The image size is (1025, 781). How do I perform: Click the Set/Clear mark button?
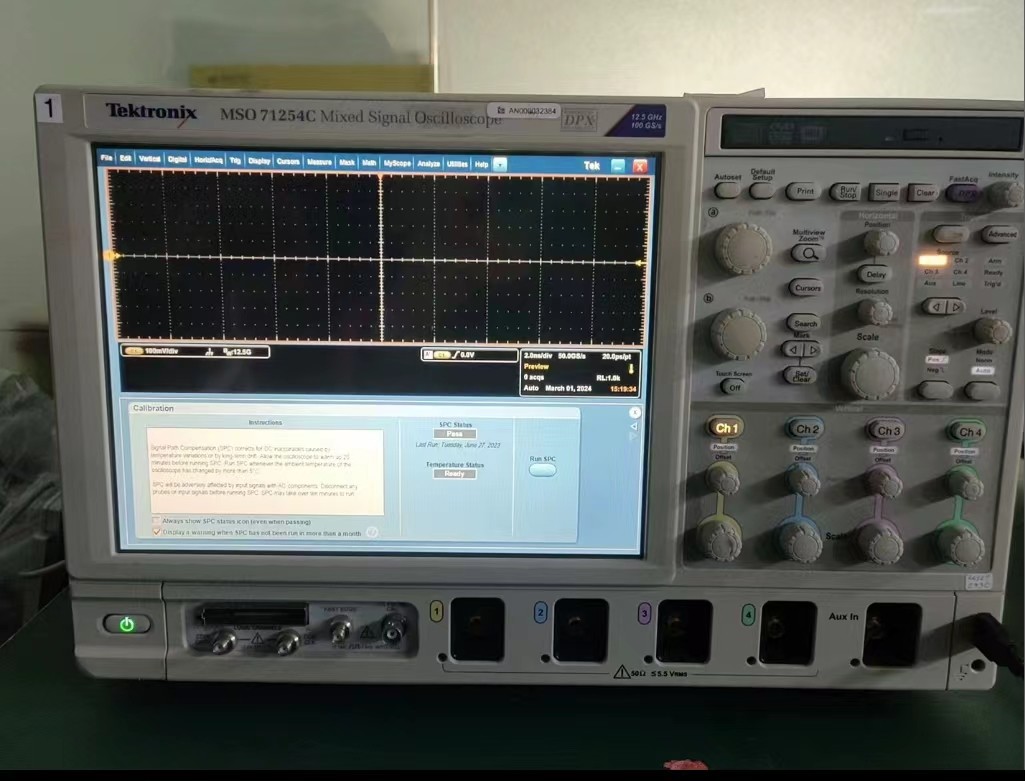coord(800,376)
